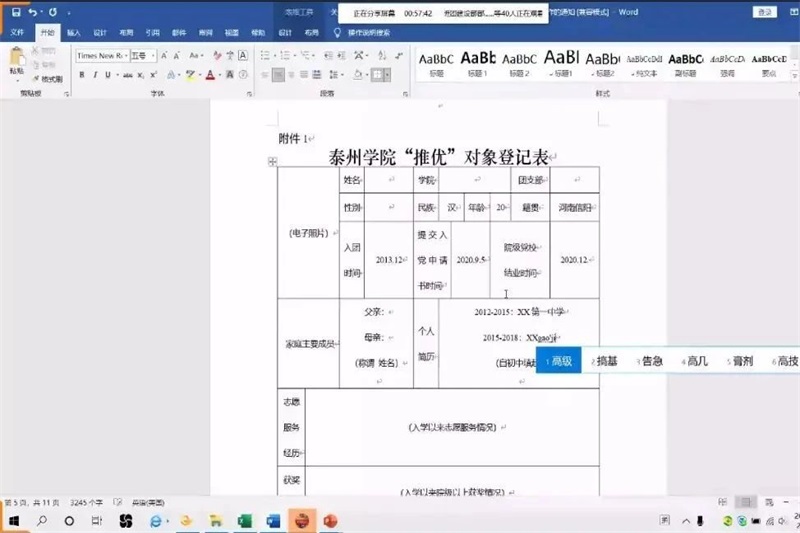Toggle Italic formatting
The width and height of the screenshot is (800, 533).
pyautogui.click(x=94, y=75)
